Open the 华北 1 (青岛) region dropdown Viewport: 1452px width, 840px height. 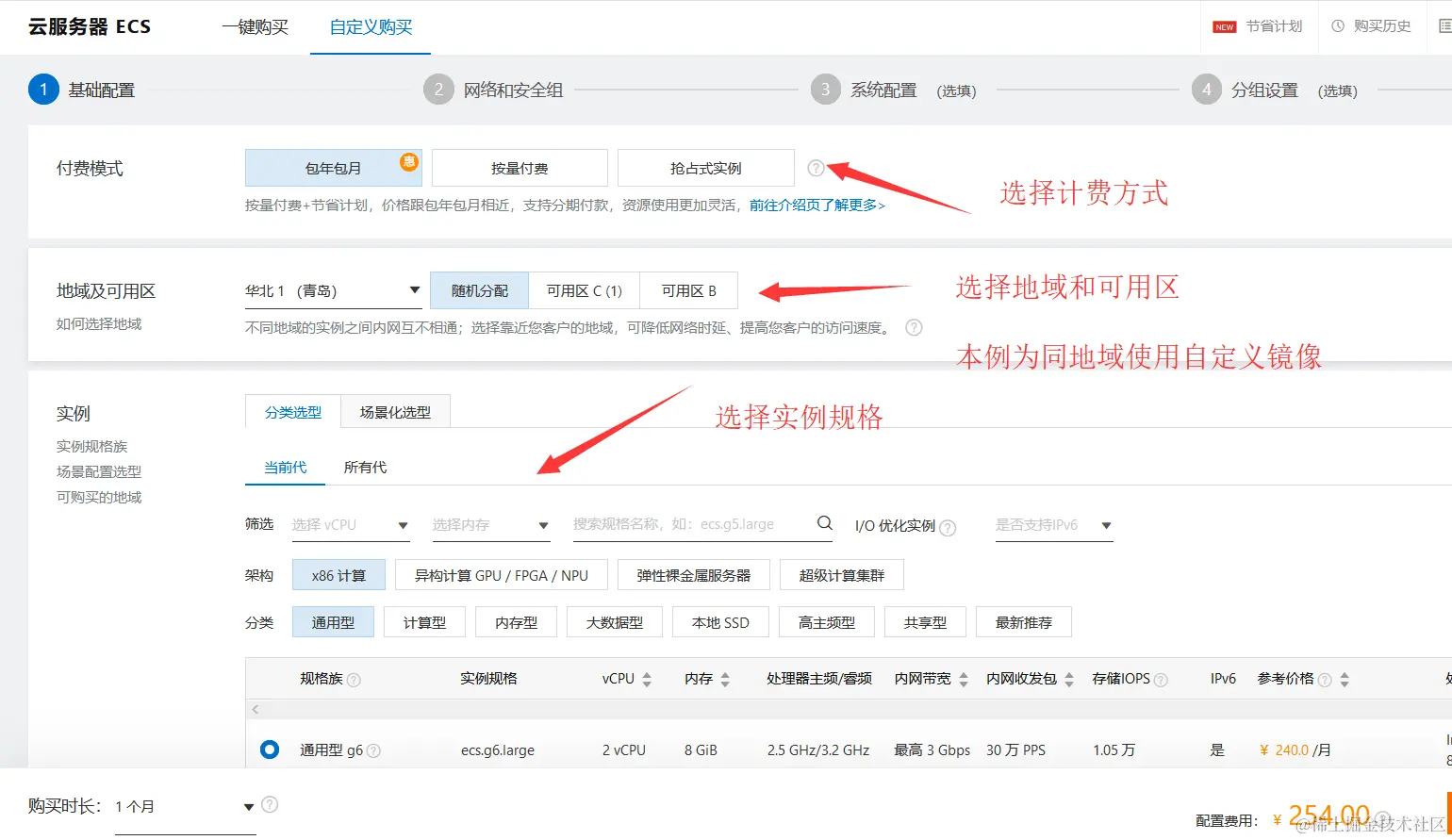(333, 290)
